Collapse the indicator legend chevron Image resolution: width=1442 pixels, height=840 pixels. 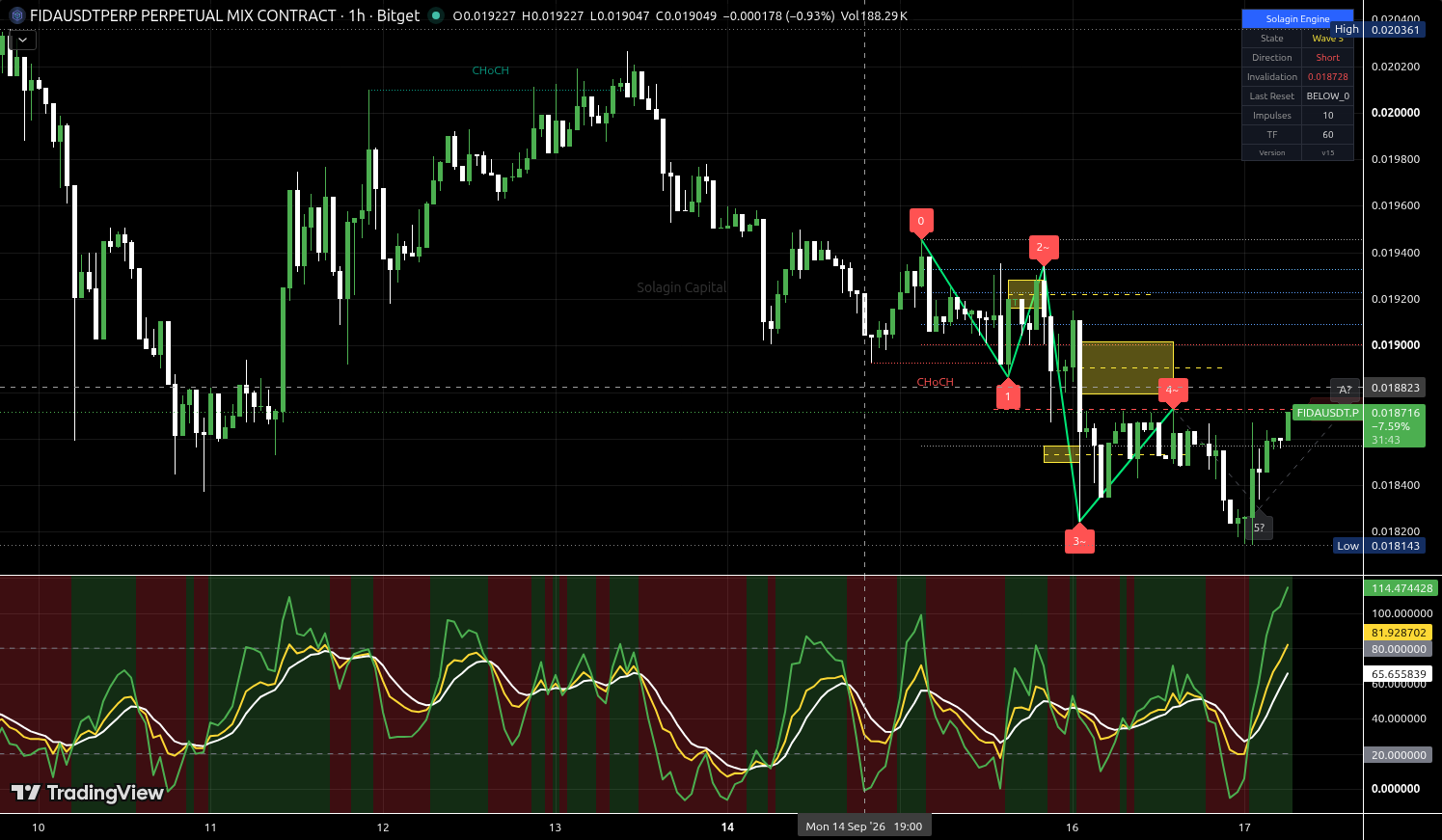(22, 41)
